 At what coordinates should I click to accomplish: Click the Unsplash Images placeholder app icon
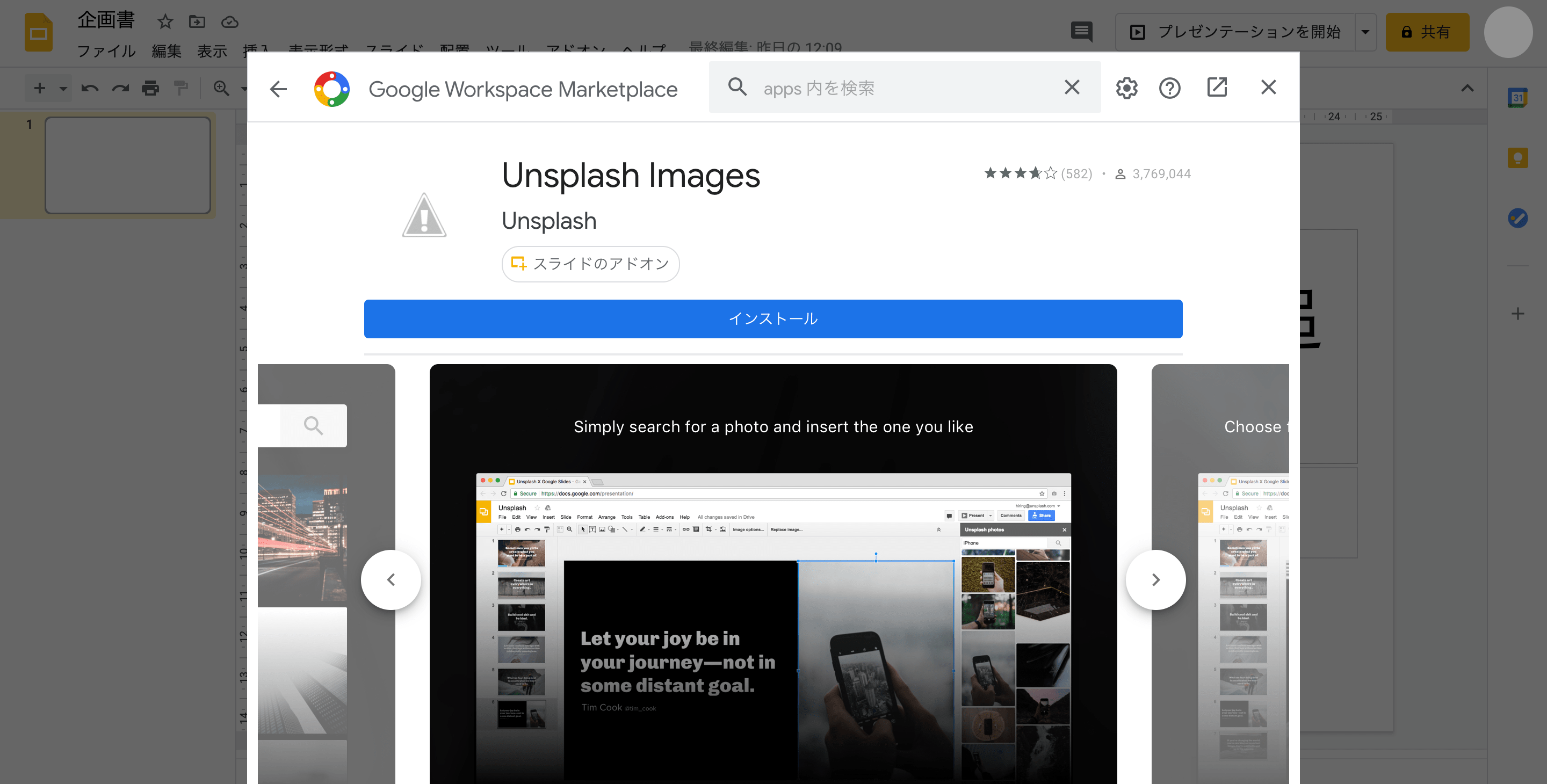[424, 215]
